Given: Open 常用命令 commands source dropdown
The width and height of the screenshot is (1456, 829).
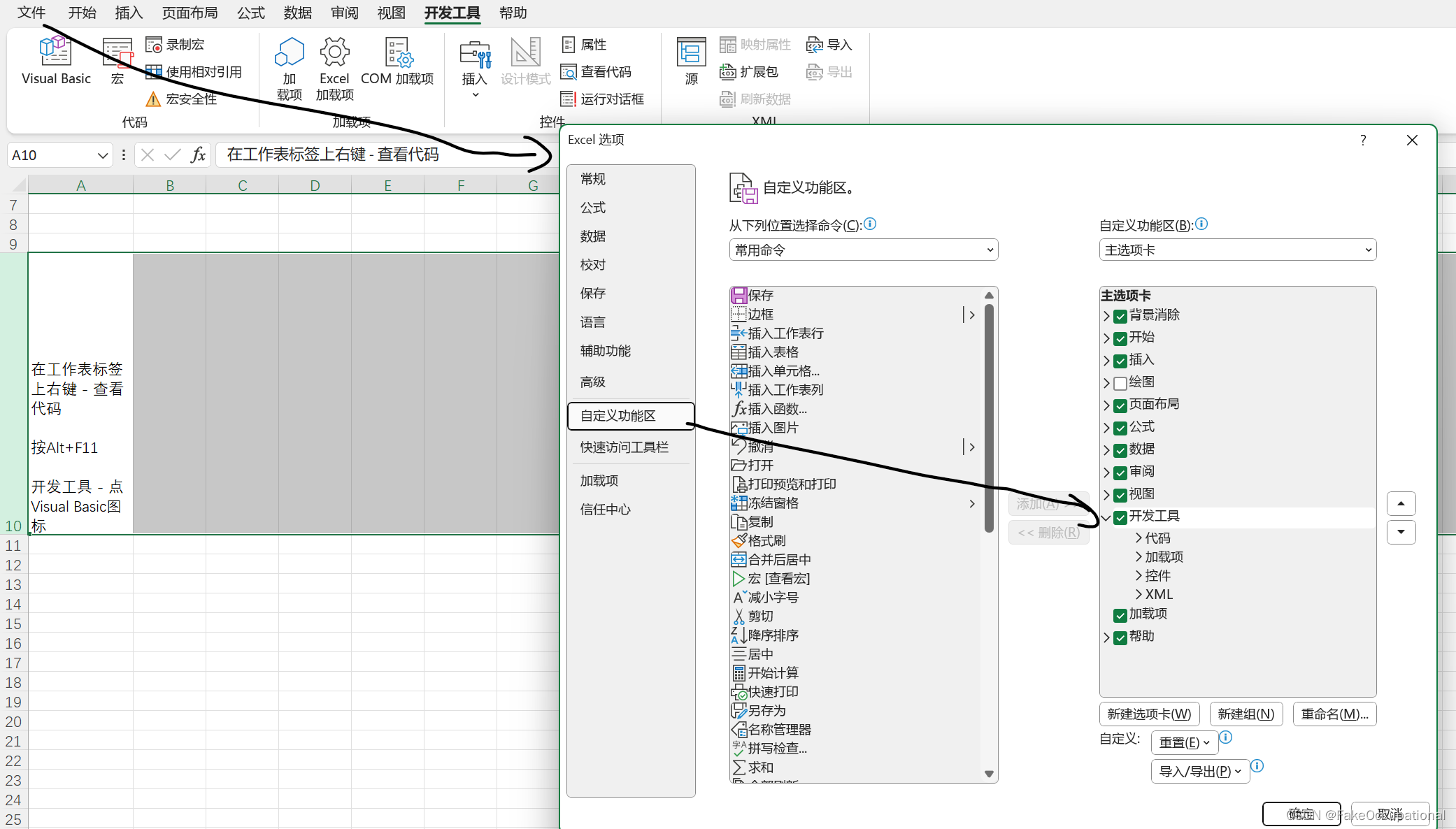Looking at the screenshot, I should [x=864, y=250].
